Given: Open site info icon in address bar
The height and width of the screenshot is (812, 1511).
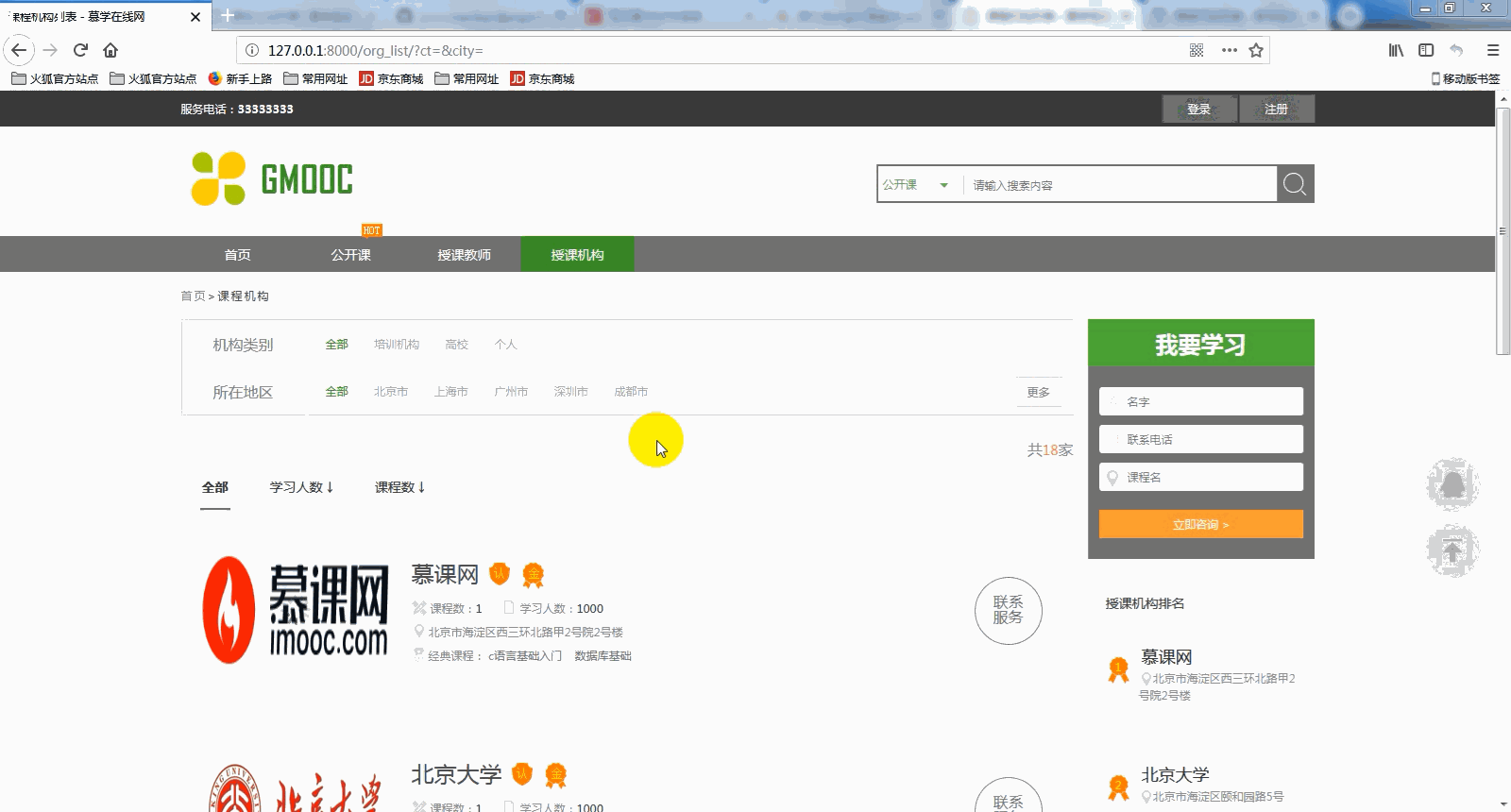Looking at the screenshot, I should pos(252,50).
